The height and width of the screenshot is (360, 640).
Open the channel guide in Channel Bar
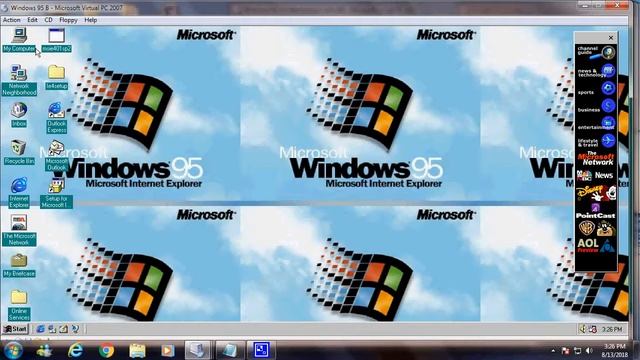[596, 52]
